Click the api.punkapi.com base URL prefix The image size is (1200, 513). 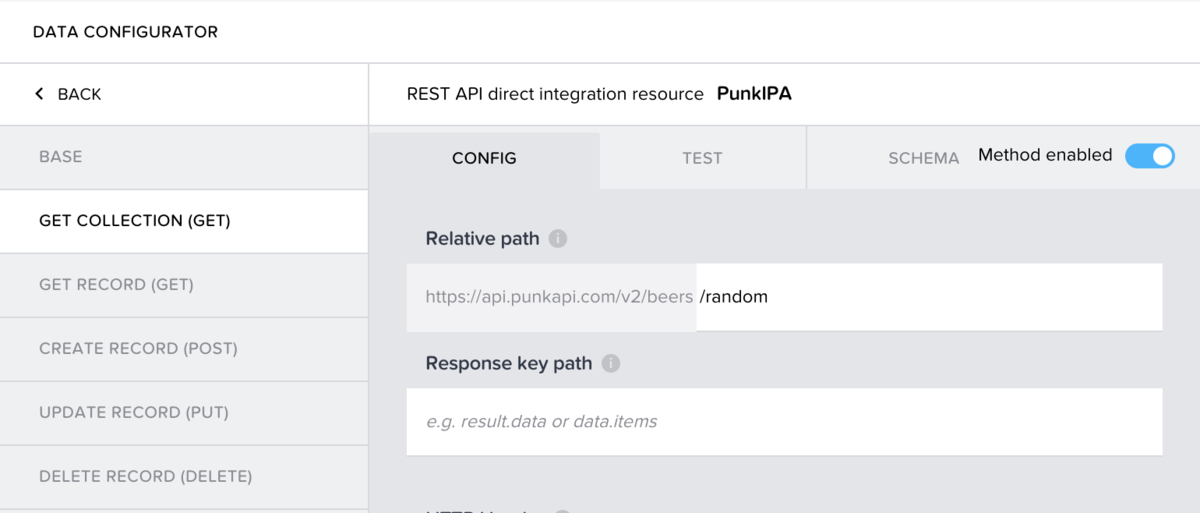[x=551, y=297]
